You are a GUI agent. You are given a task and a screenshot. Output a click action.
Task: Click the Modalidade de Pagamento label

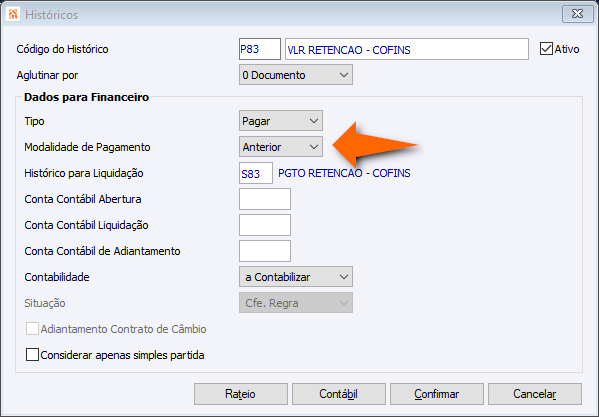coord(87,147)
